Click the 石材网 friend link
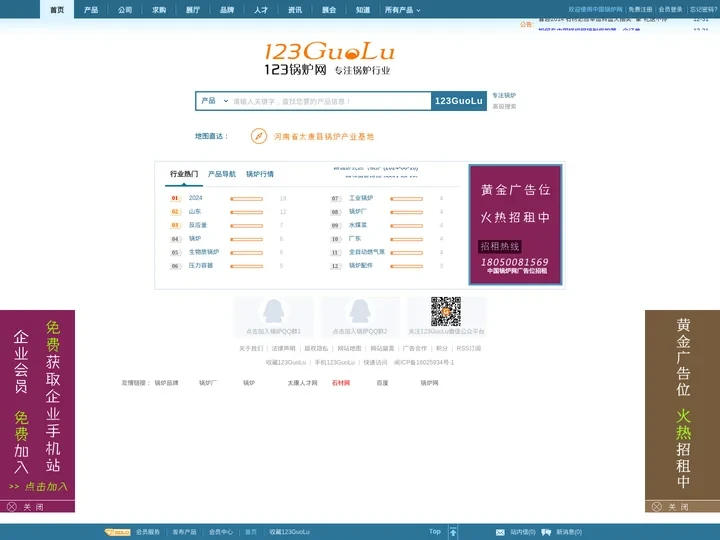Screen dimensions: 720x540 pos(341,383)
